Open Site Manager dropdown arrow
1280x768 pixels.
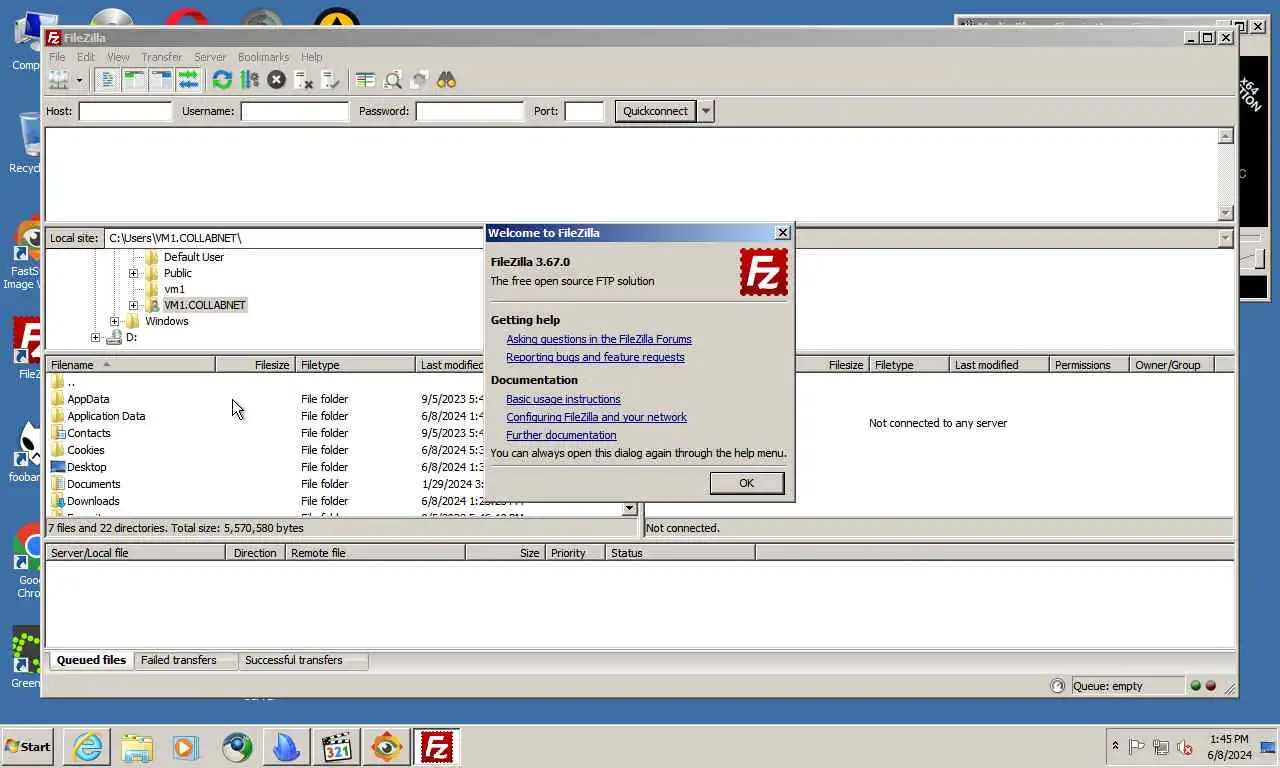click(x=79, y=80)
